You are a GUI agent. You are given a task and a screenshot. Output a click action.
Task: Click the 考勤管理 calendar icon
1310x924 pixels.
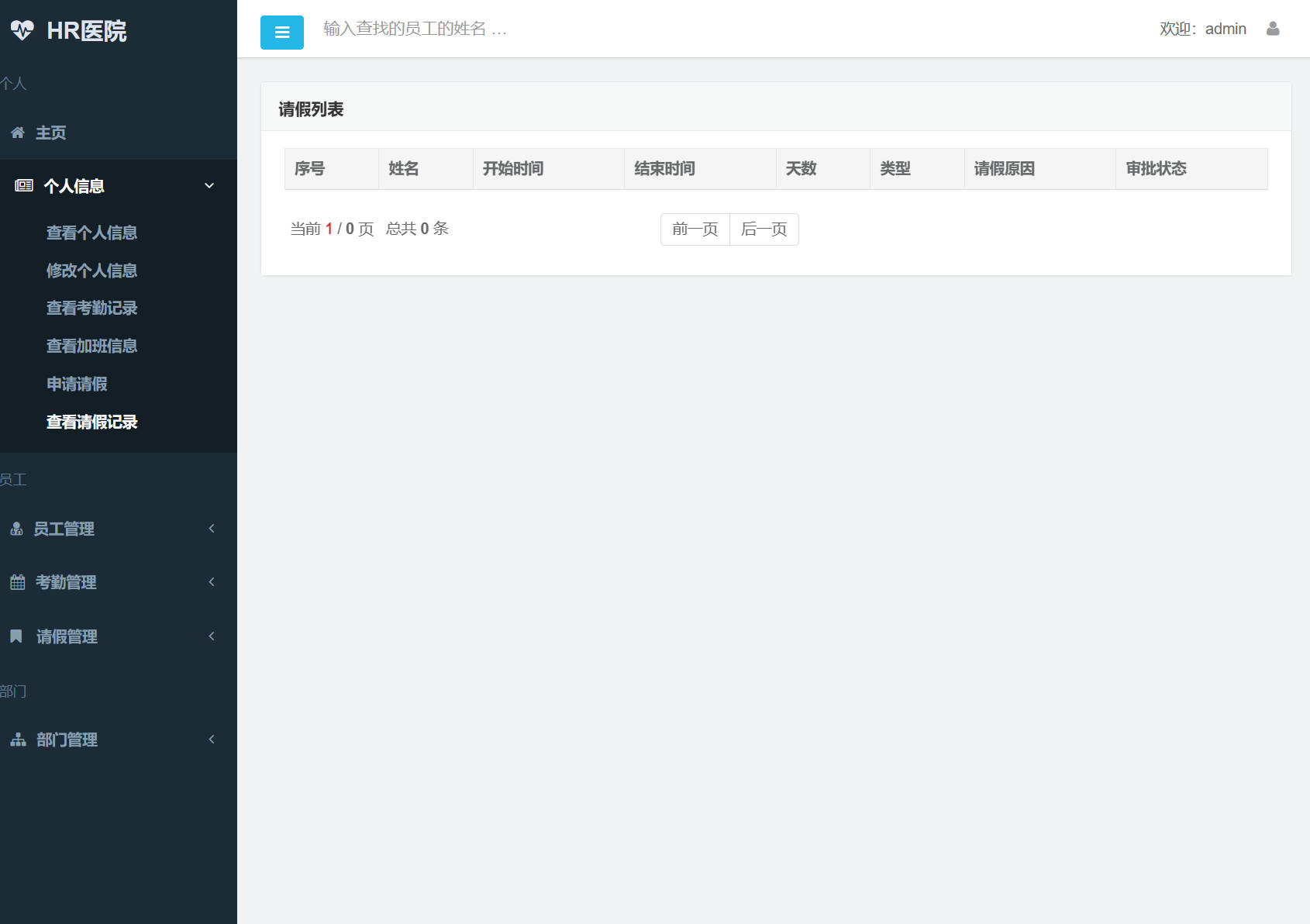[x=17, y=582]
